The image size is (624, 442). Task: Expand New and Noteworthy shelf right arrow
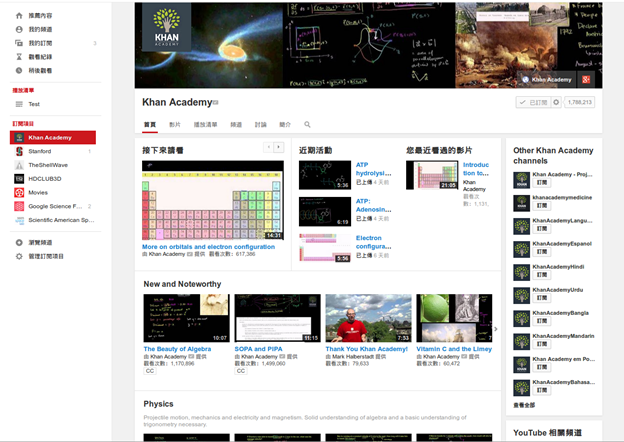pos(495,328)
